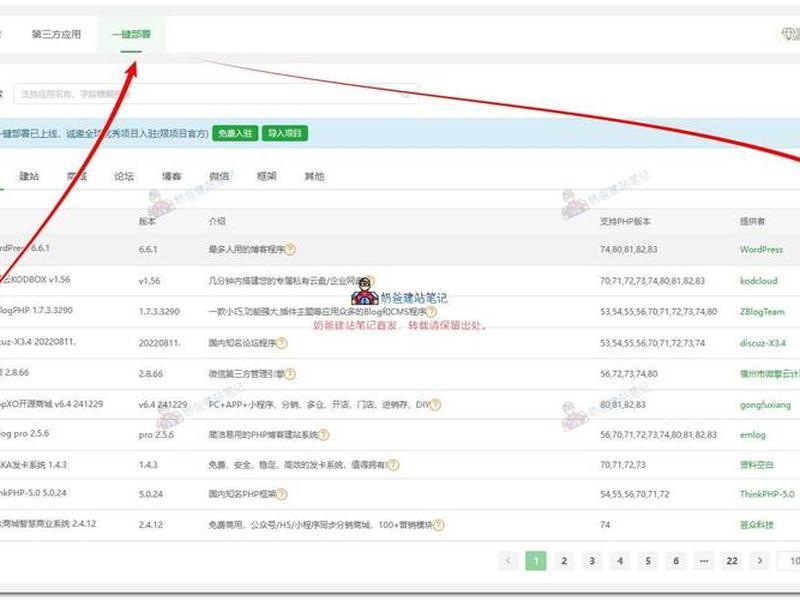The width and height of the screenshot is (800, 600).
Task: Click the 导入项目 button
Action: pyautogui.click(x=285, y=133)
